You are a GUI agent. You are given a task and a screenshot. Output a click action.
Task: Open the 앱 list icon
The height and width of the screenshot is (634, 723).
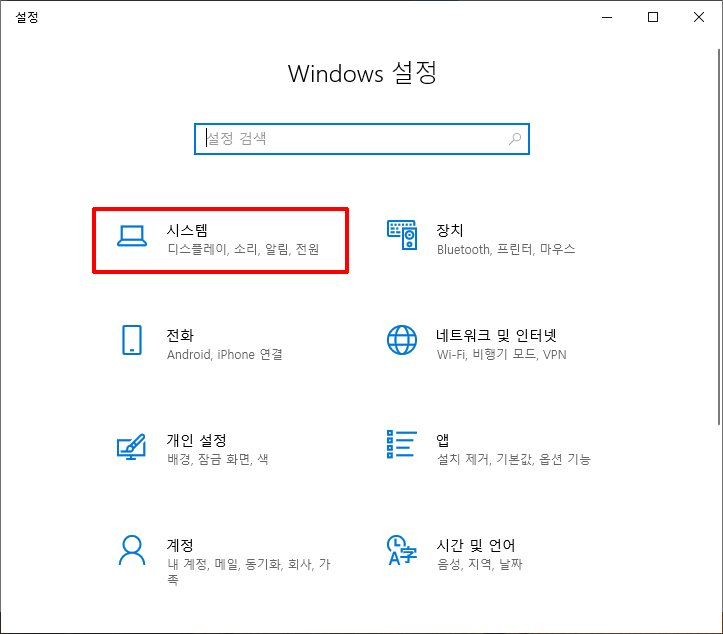[x=402, y=444]
